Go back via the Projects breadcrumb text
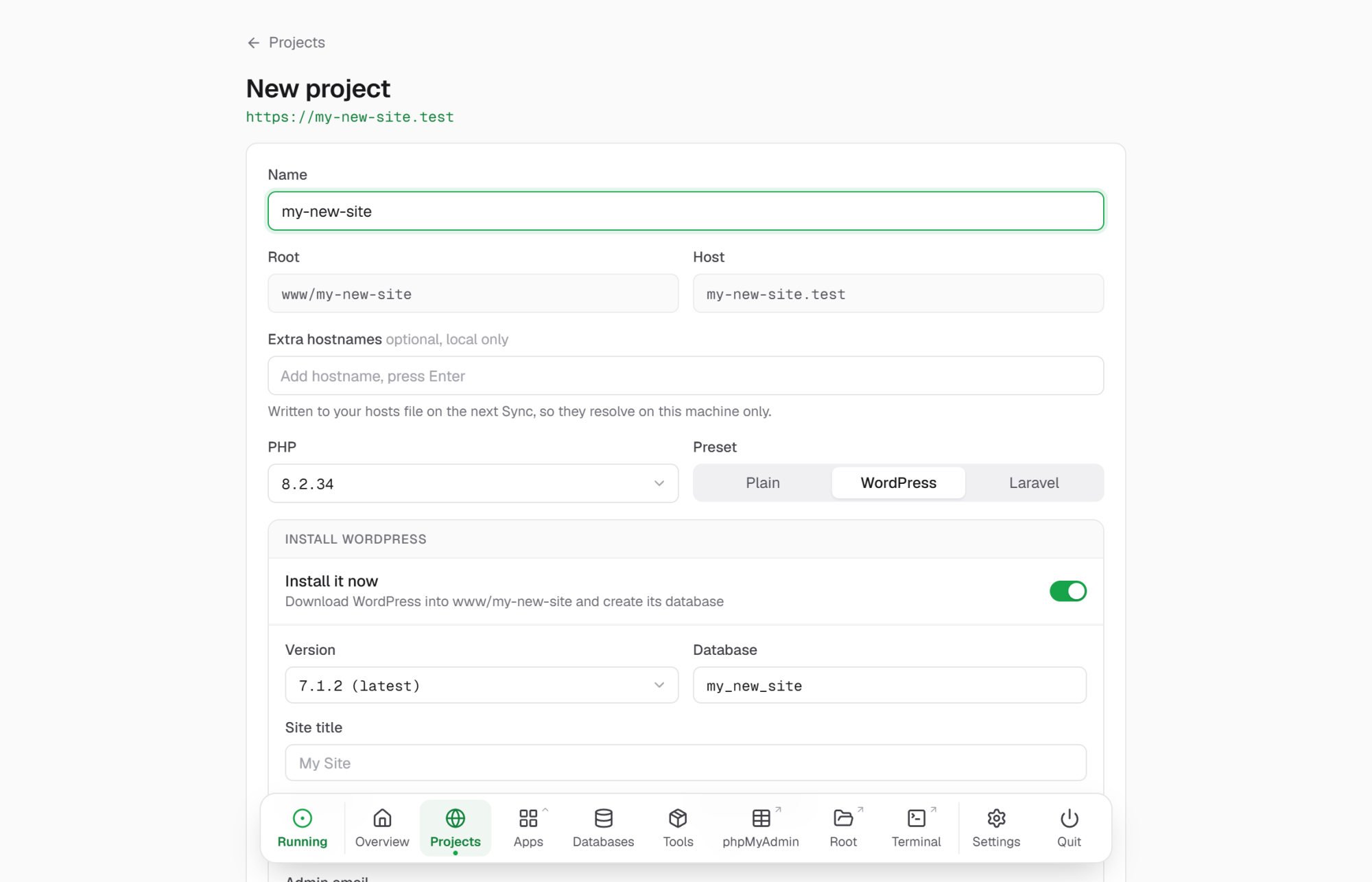This screenshot has height=882, width=1372. click(297, 43)
